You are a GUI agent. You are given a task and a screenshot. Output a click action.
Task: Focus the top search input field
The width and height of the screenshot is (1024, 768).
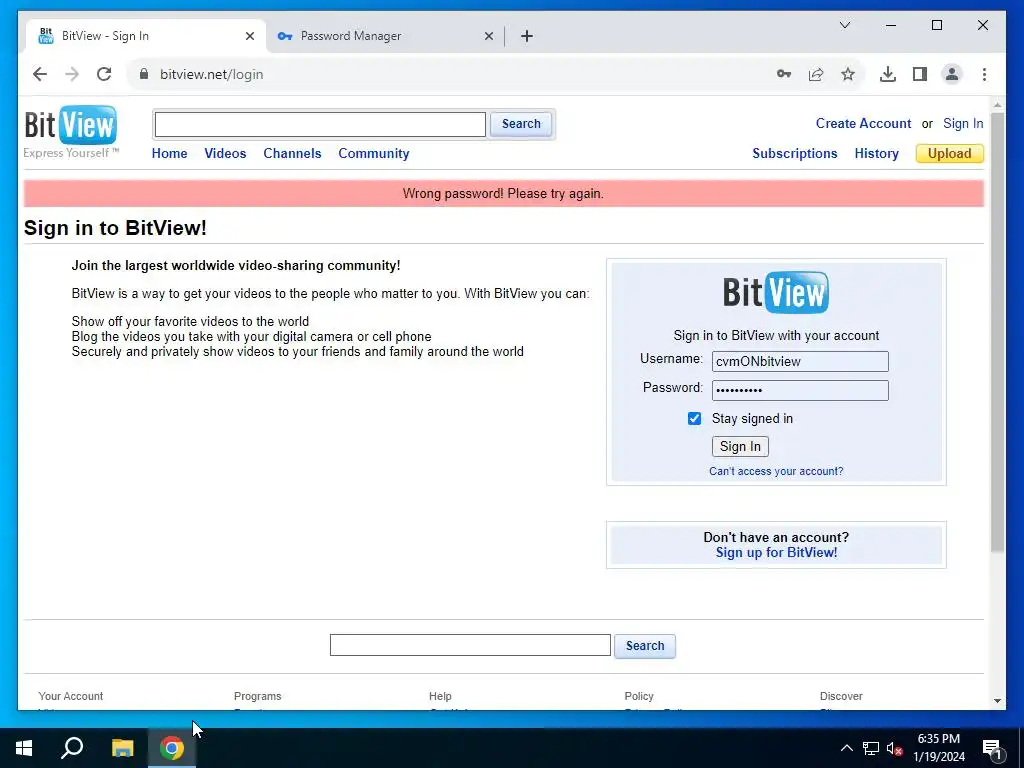click(320, 124)
